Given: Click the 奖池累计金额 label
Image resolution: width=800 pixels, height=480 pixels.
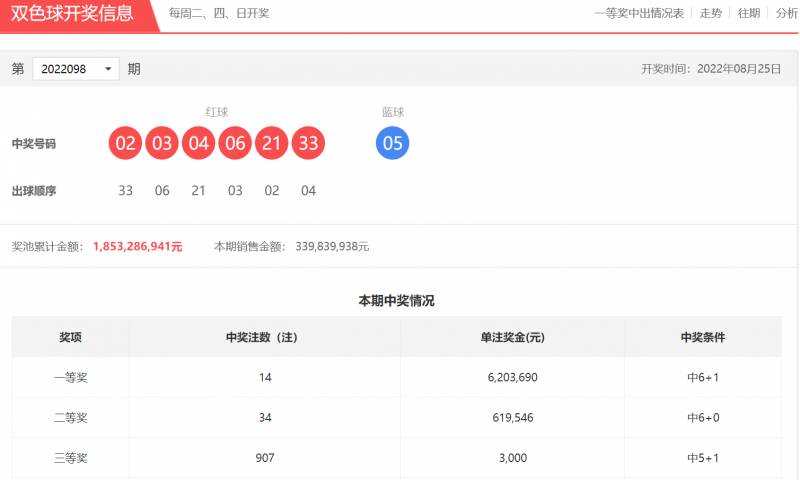Looking at the screenshot, I should pyautogui.click(x=47, y=247).
